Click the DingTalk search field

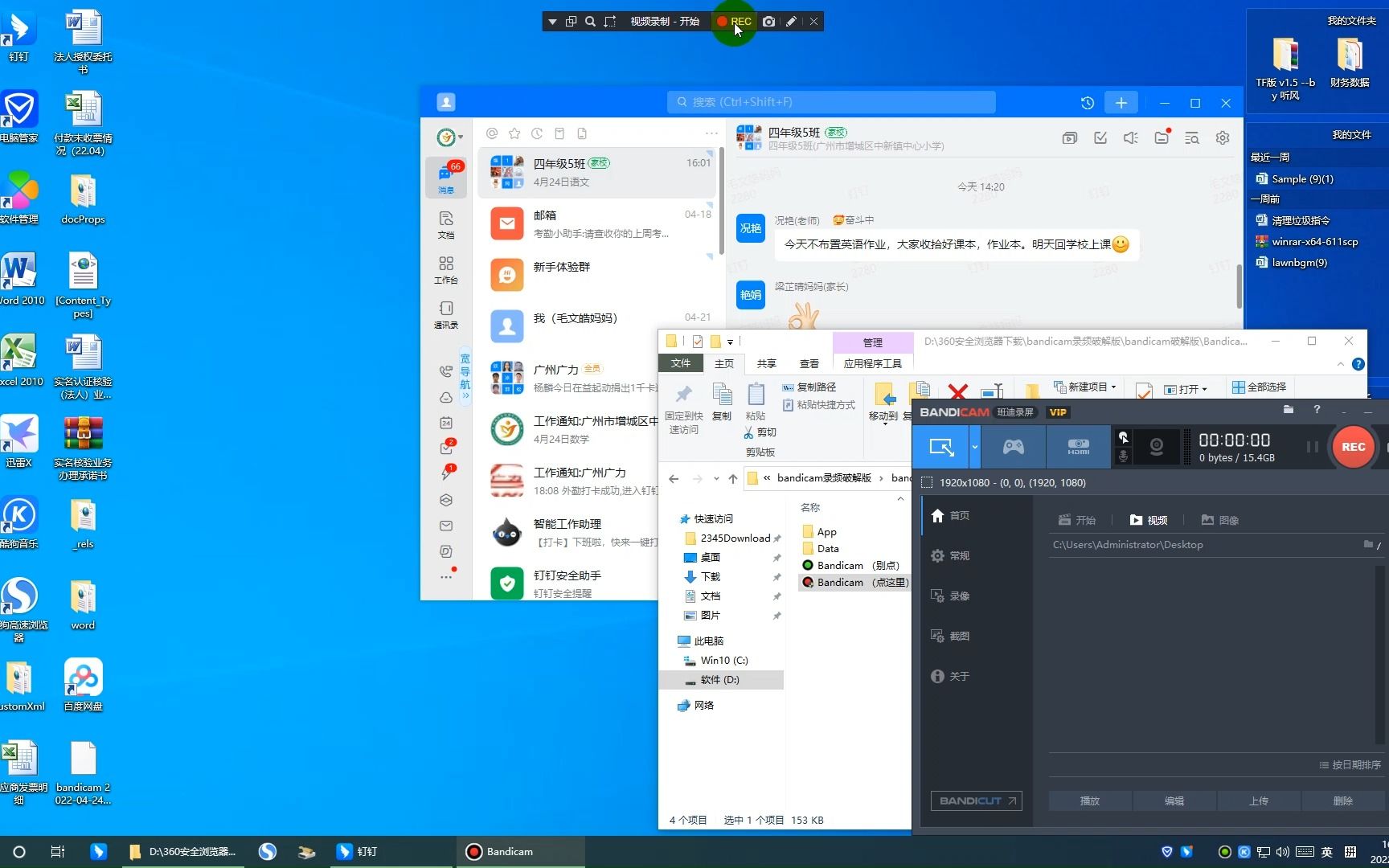point(831,102)
